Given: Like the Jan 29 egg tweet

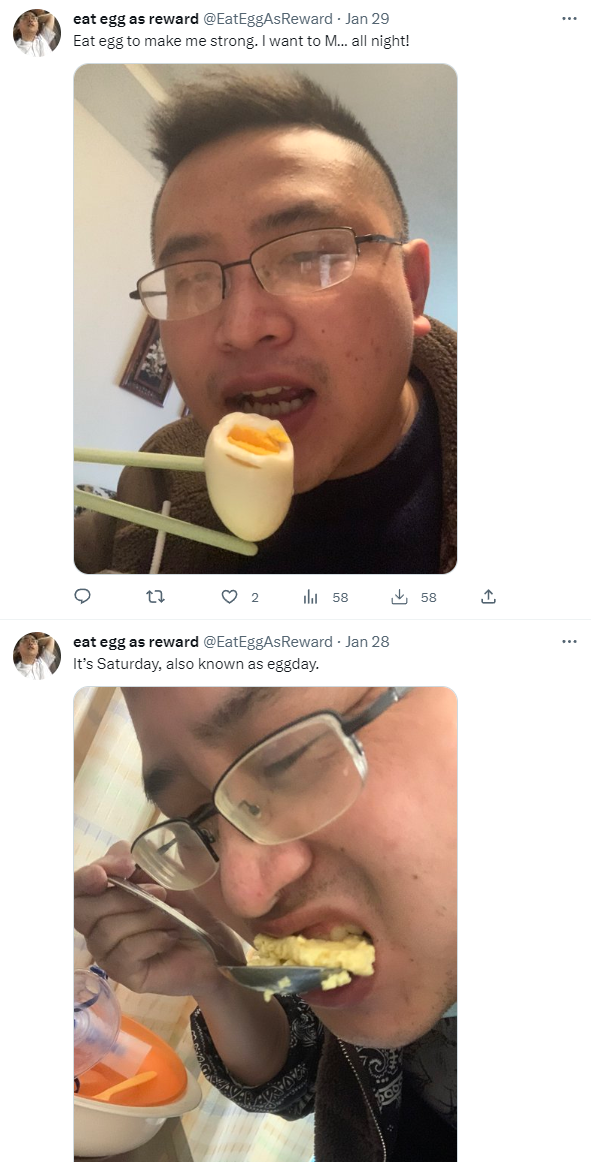Looking at the screenshot, I should click(x=240, y=597).
